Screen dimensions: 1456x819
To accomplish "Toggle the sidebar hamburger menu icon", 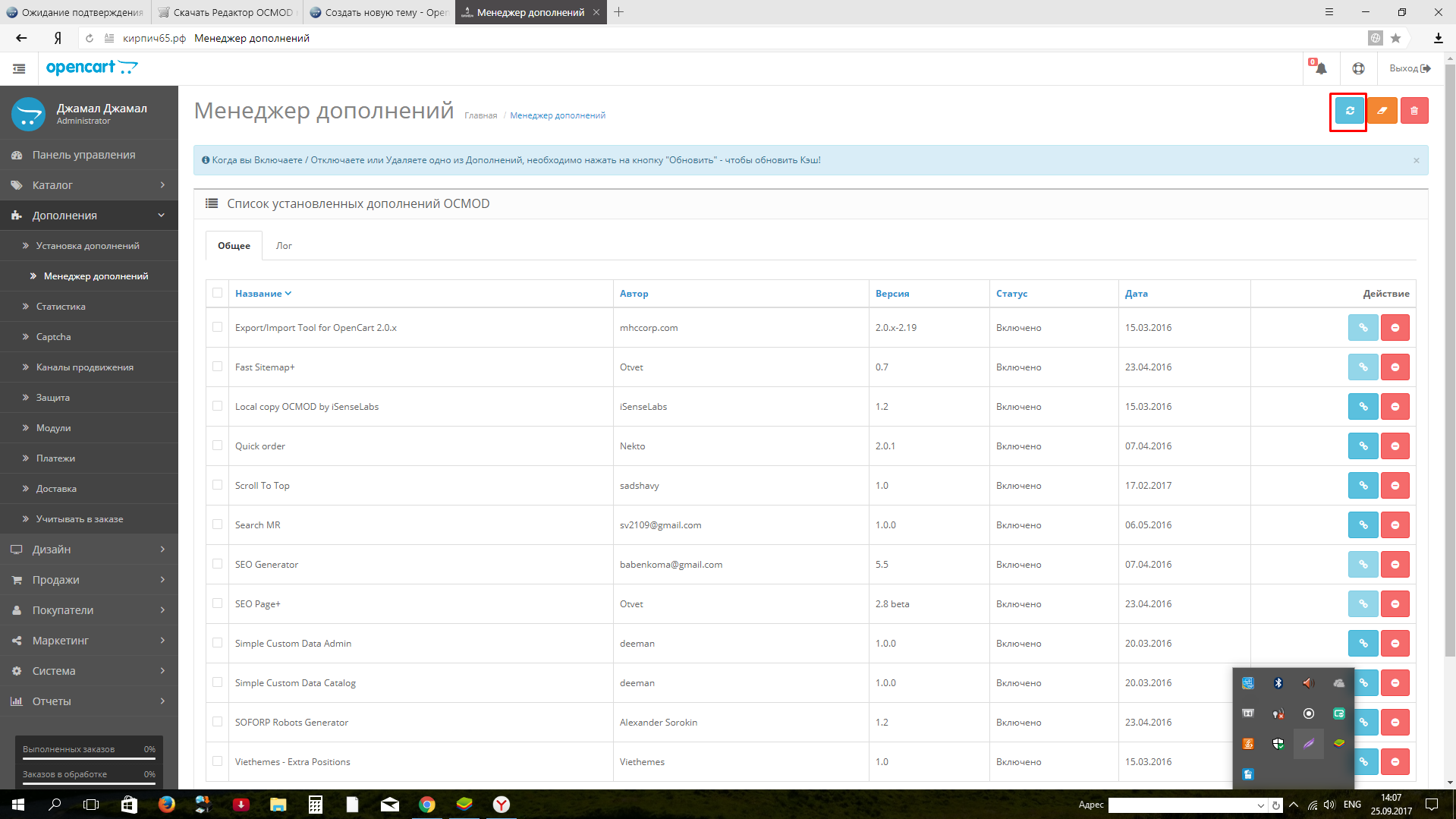I will click(19, 68).
